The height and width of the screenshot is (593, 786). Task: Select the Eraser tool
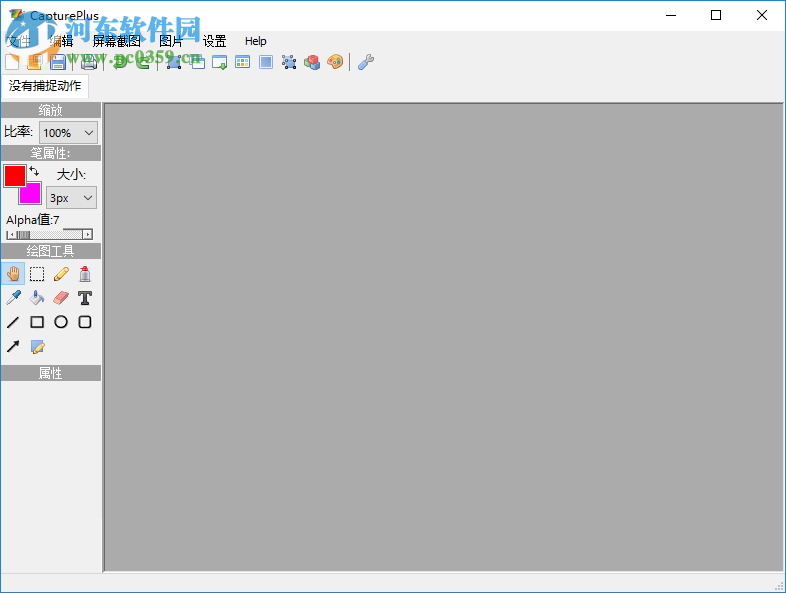click(x=61, y=298)
